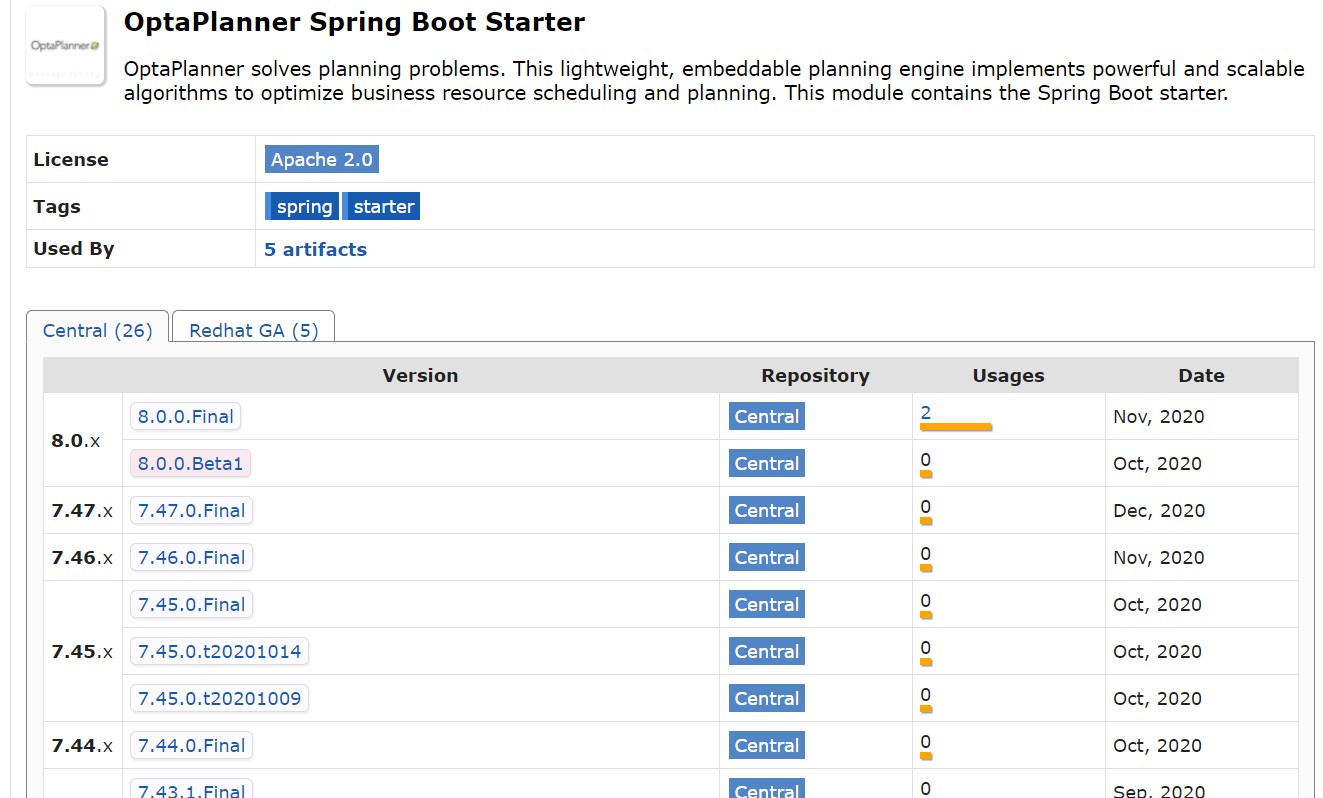Click the 8.0.x version group label
The height and width of the screenshot is (798, 1323).
point(76,440)
